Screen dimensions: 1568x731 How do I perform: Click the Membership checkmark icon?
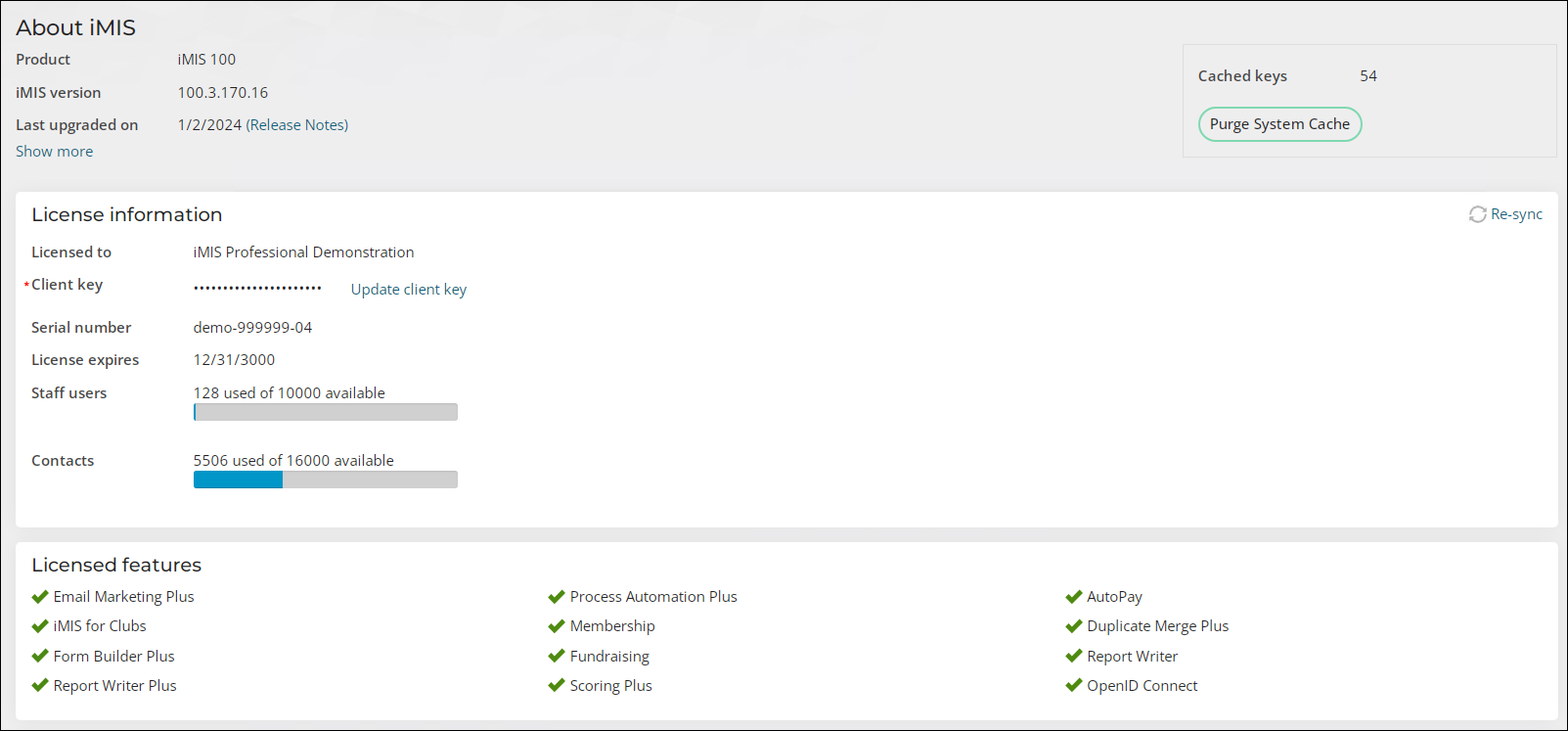pos(557,626)
